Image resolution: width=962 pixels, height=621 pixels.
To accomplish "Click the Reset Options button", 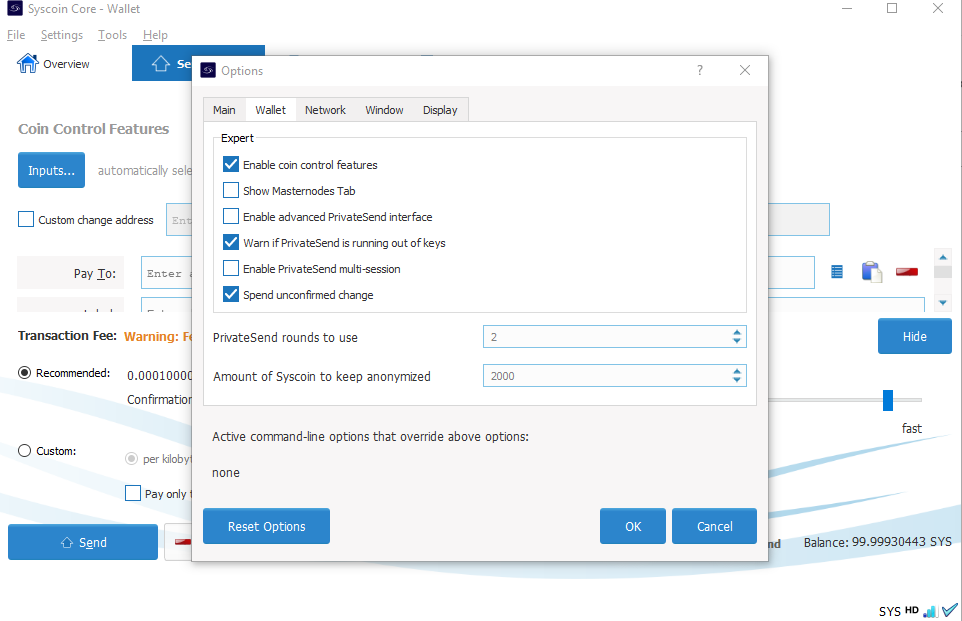I will coord(266,526).
